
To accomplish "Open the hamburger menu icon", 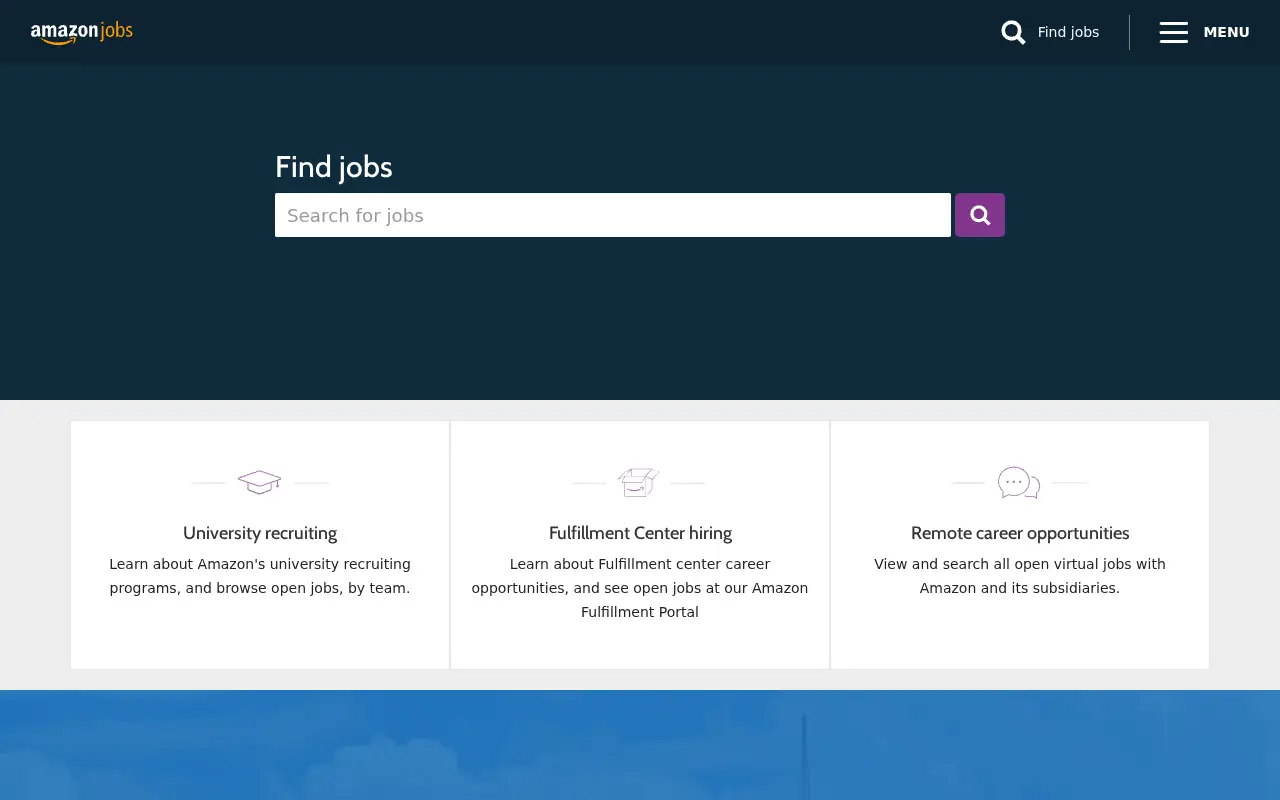I will coord(1174,32).
